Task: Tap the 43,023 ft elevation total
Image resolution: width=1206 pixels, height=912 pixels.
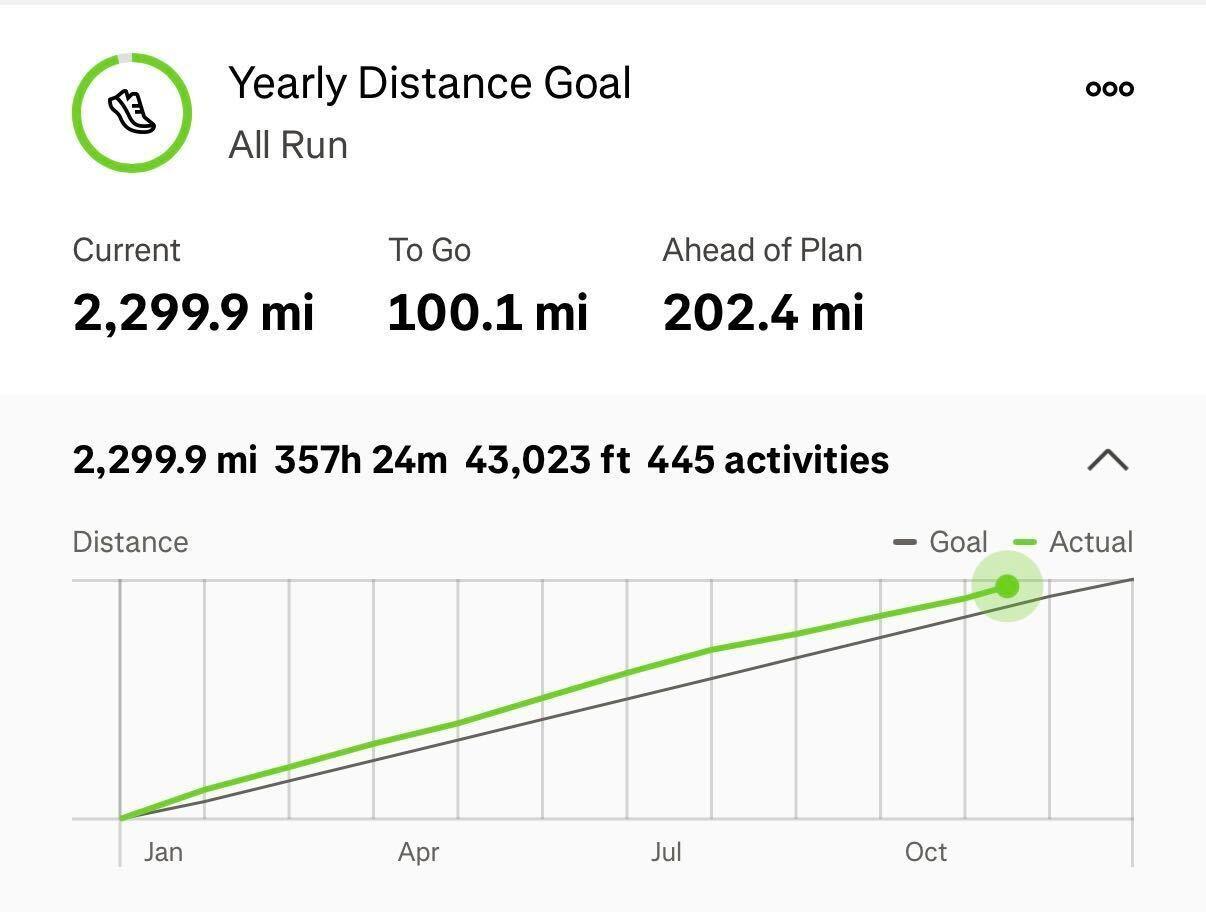Action: [x=547, y=460]
